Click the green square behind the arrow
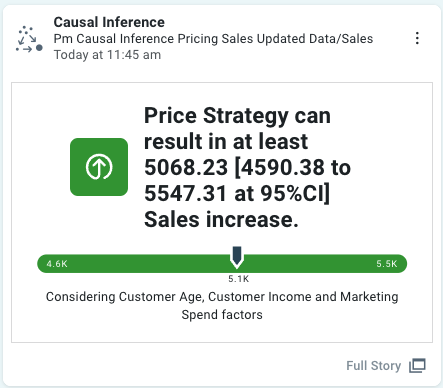Image resolution: width=443 pixels, height=388 pixels. 99,167
